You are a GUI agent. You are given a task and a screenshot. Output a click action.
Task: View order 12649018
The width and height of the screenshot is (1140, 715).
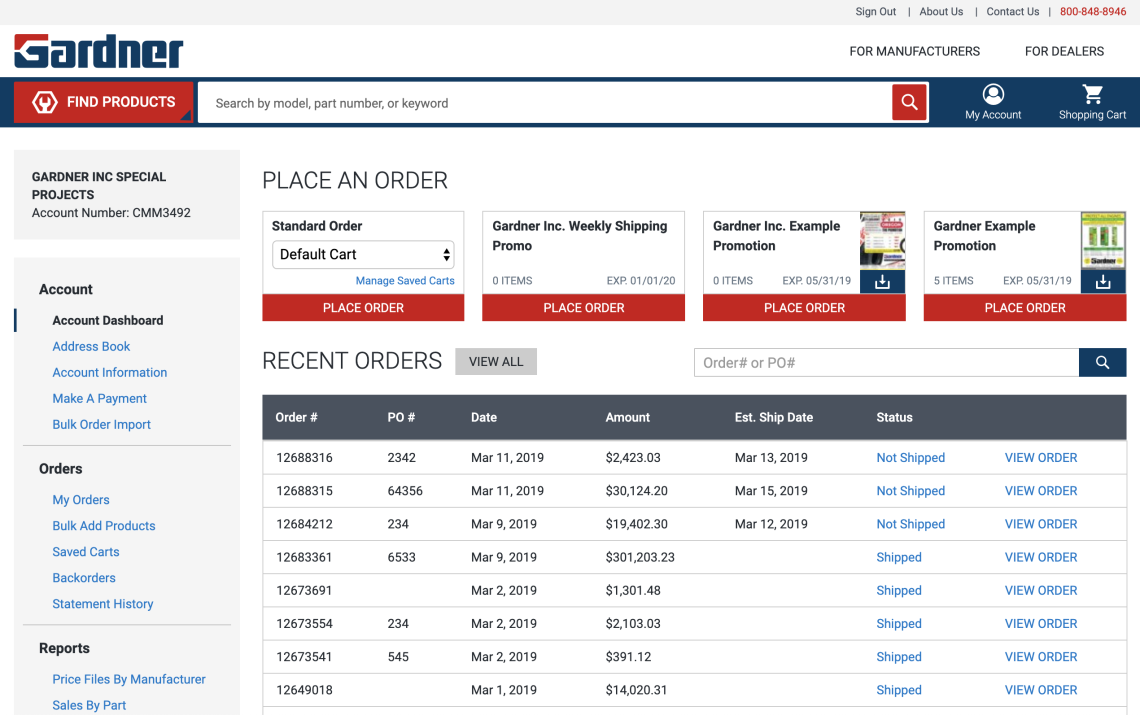[x=1040, y=690]
